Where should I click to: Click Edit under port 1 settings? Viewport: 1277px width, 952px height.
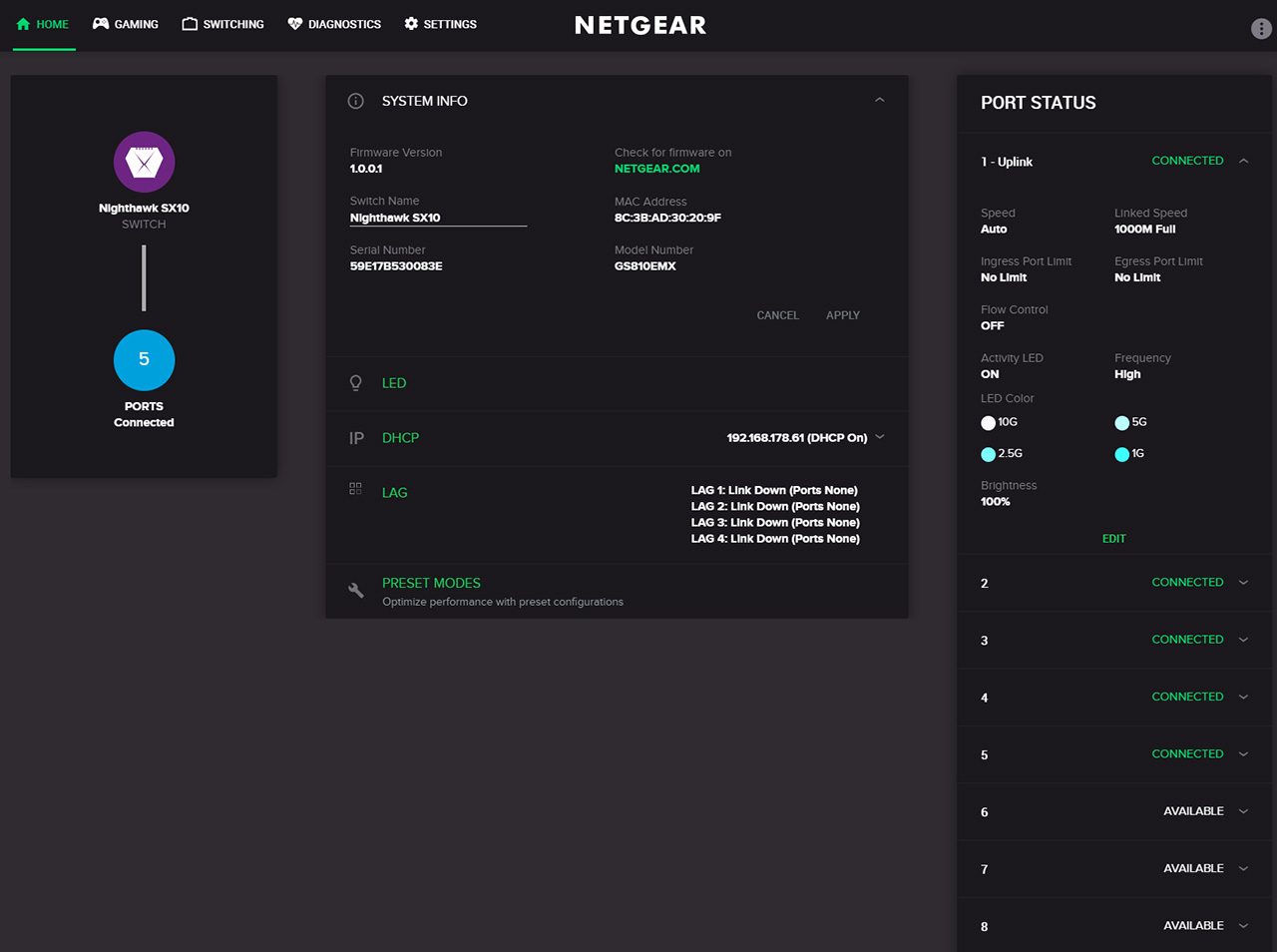[1114, 539]
